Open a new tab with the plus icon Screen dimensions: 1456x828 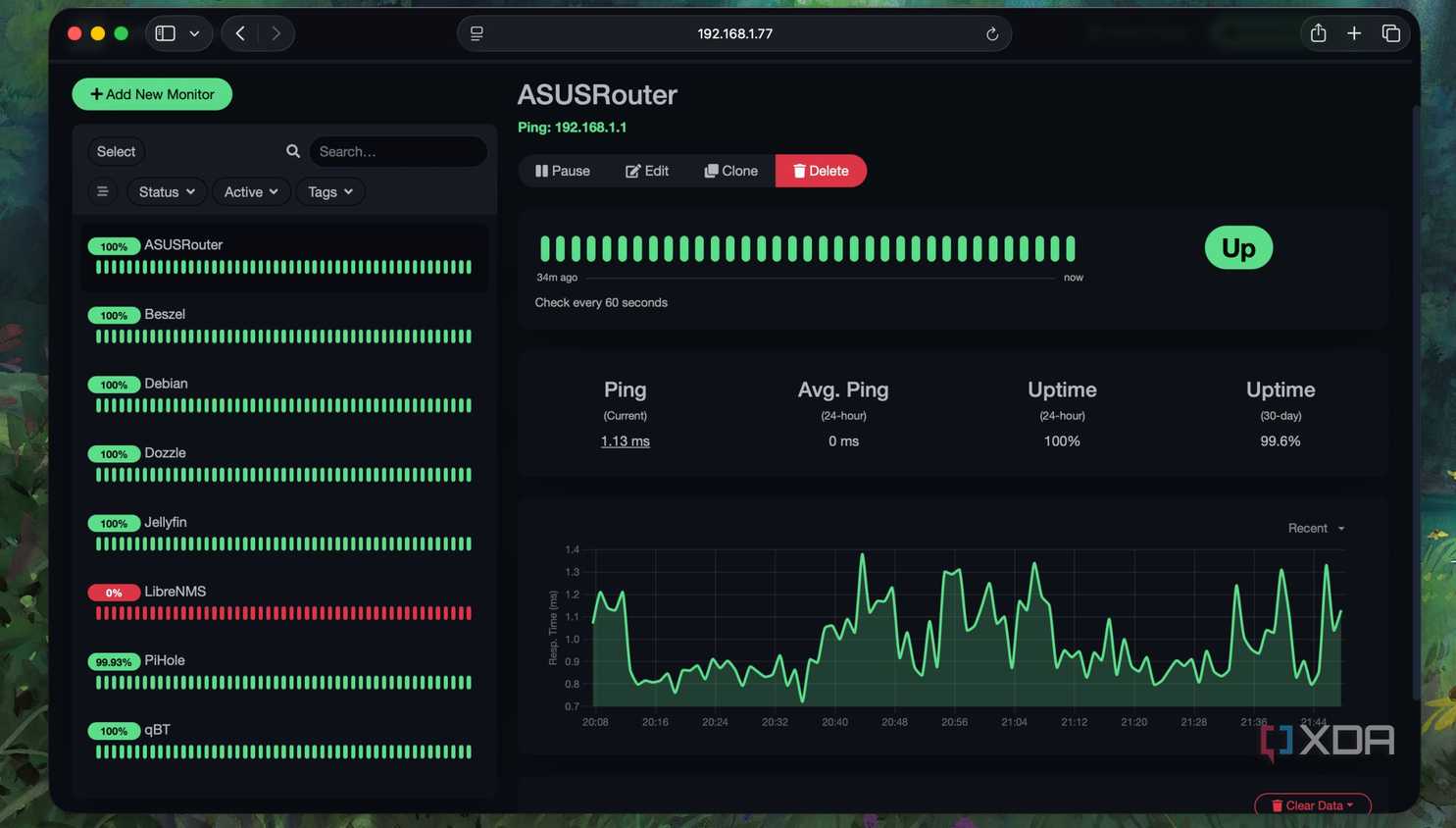1354,33
